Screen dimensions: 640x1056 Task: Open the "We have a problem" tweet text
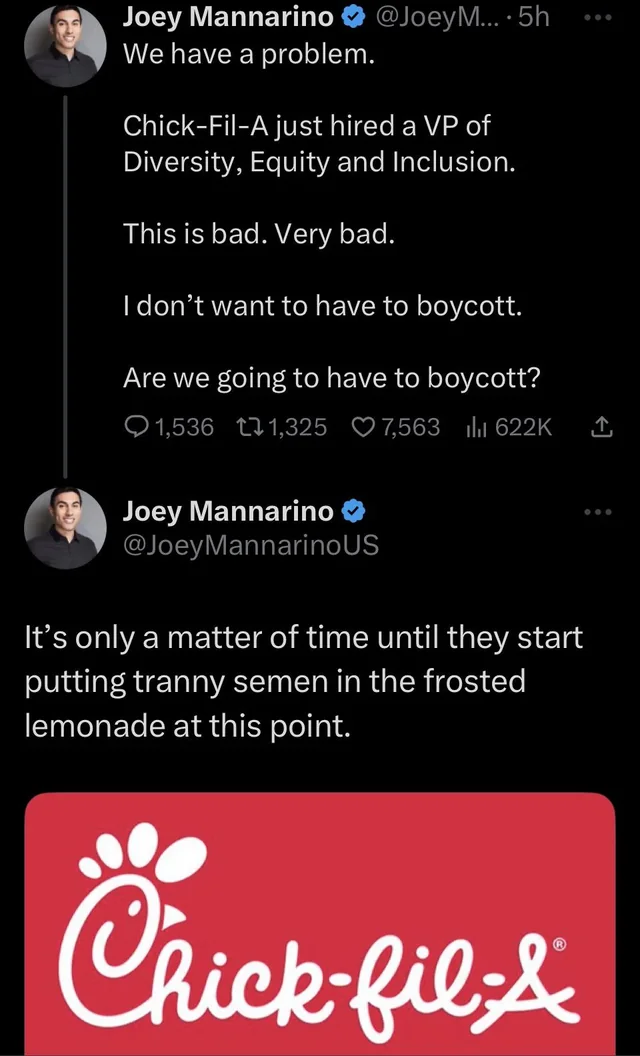pos(249,55)
